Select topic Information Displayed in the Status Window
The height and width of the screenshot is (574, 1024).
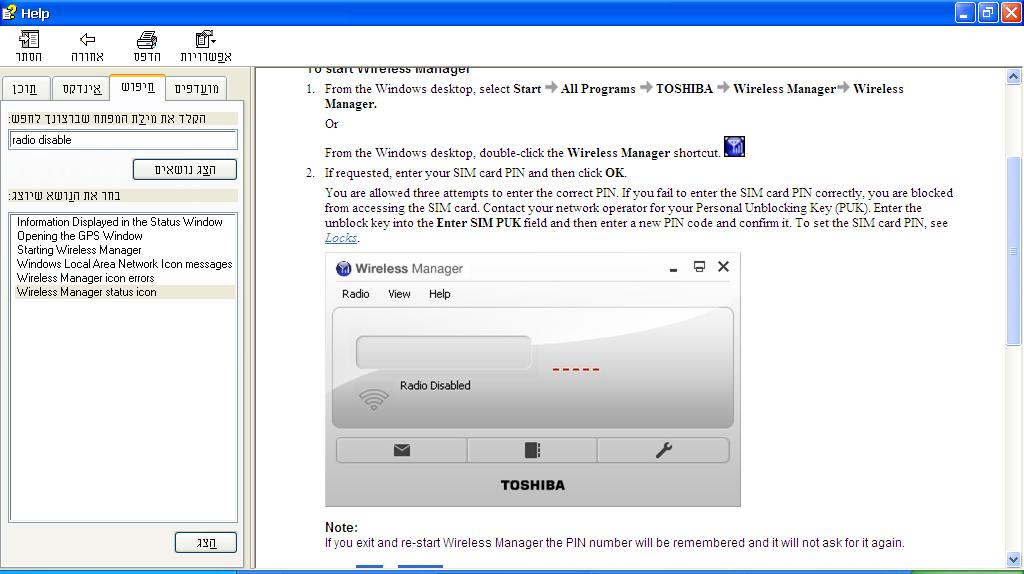[x=120, y=222]
